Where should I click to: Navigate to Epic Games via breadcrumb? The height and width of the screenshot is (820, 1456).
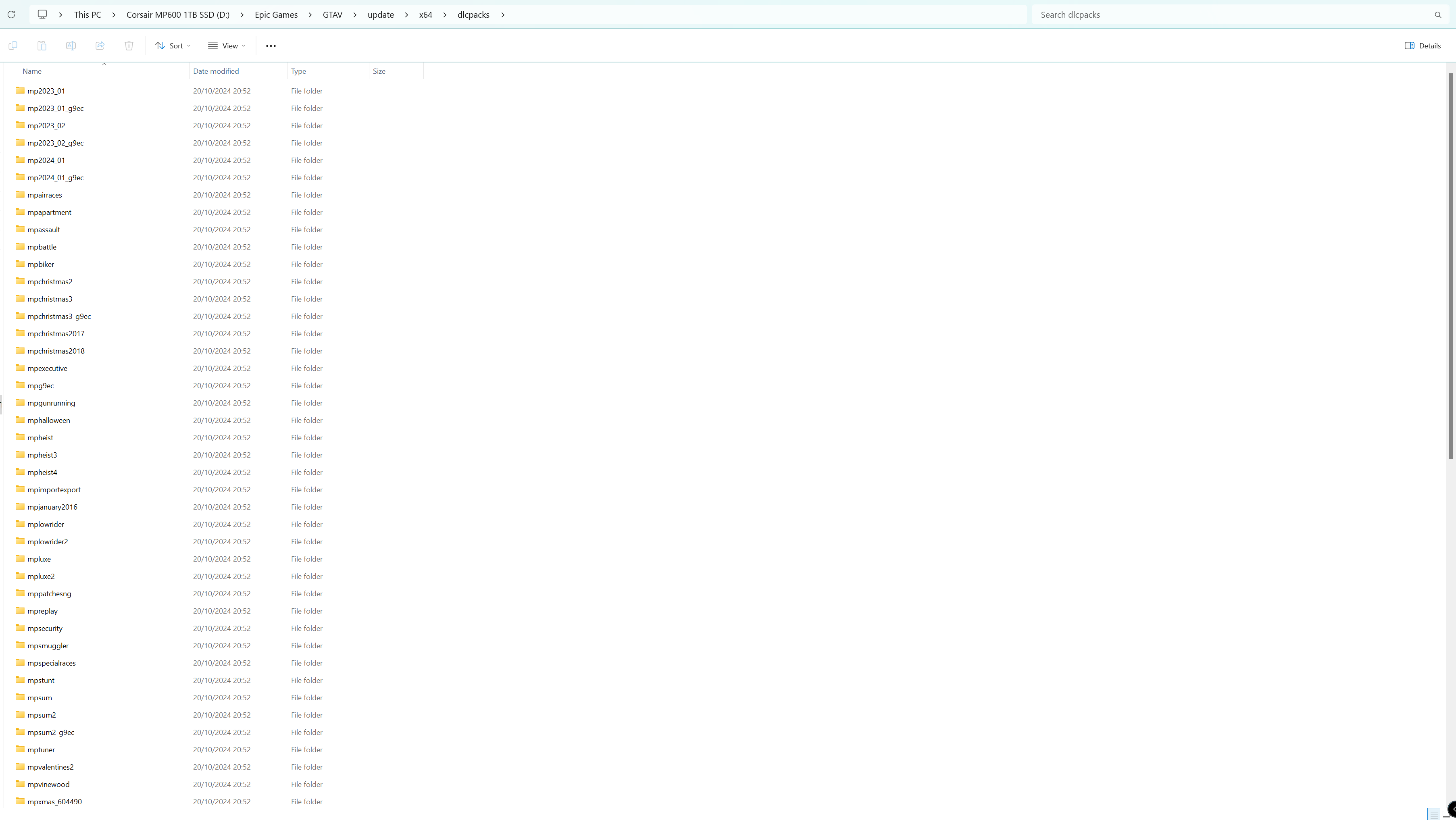tap(276, 15)
